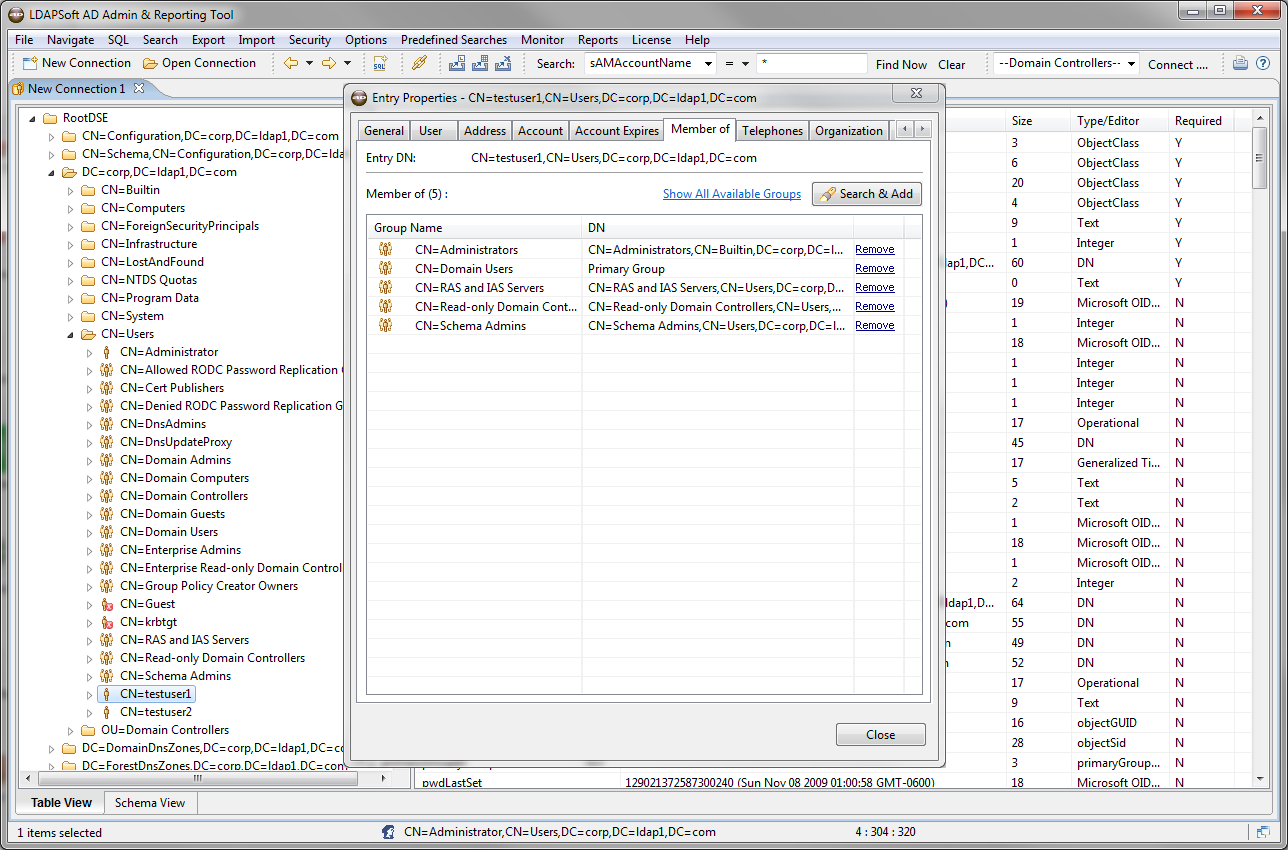This screenshot has height=850, width=1288.
Task: Click the group icon in the CN=Domain Users dialog row
Action: coord(385,268)
